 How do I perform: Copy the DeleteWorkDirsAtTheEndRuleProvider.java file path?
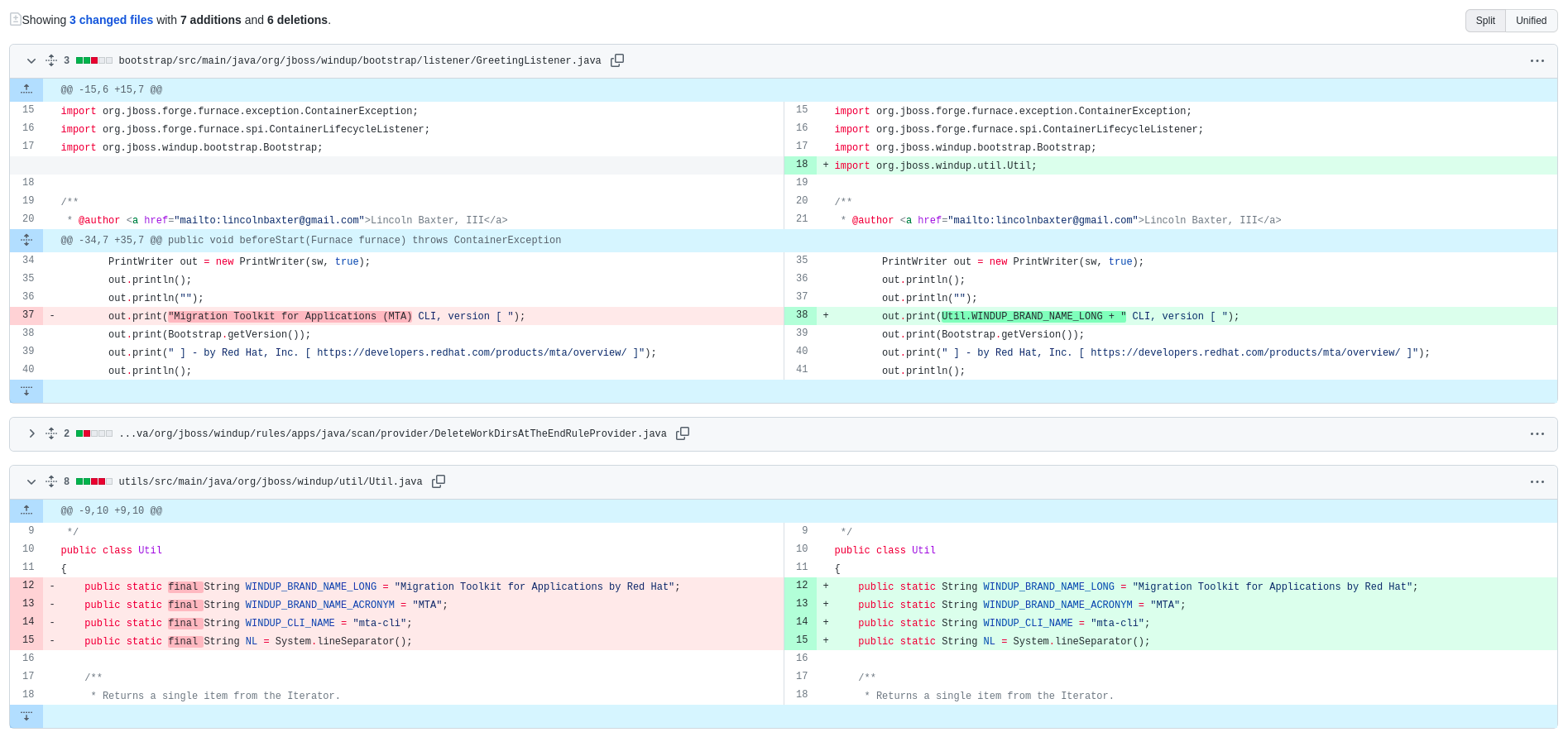tap(683, 433)
